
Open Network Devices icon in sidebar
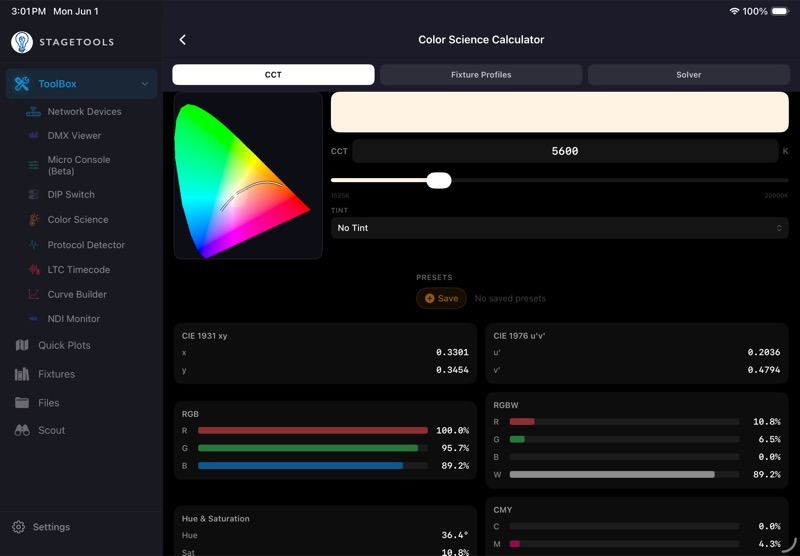click(x=34, y=112)
